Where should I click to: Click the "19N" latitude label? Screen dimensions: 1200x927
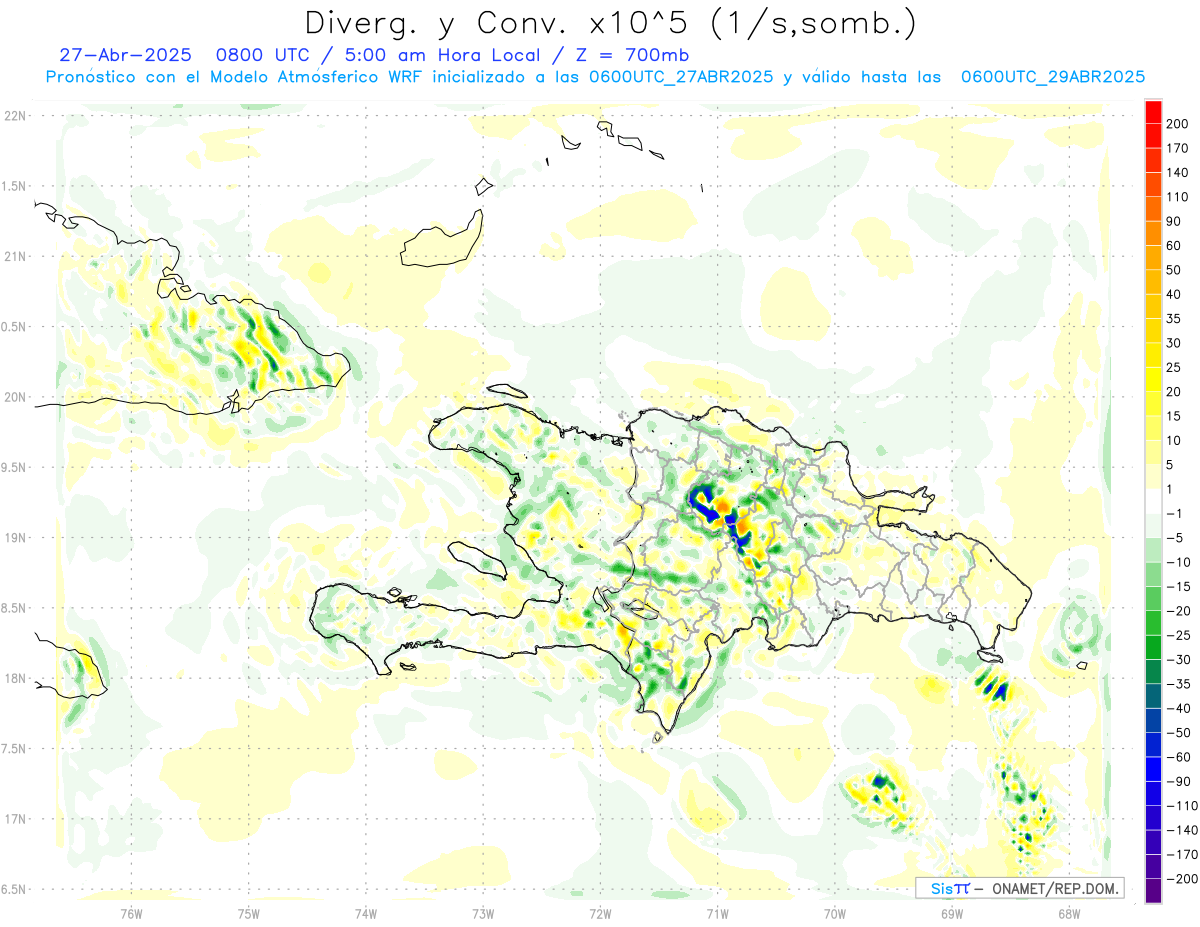pos(15,538)
